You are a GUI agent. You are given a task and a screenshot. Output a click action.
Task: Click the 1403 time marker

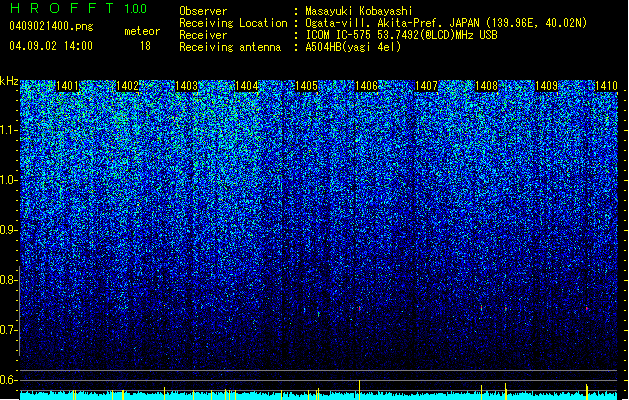click(187, 86)
